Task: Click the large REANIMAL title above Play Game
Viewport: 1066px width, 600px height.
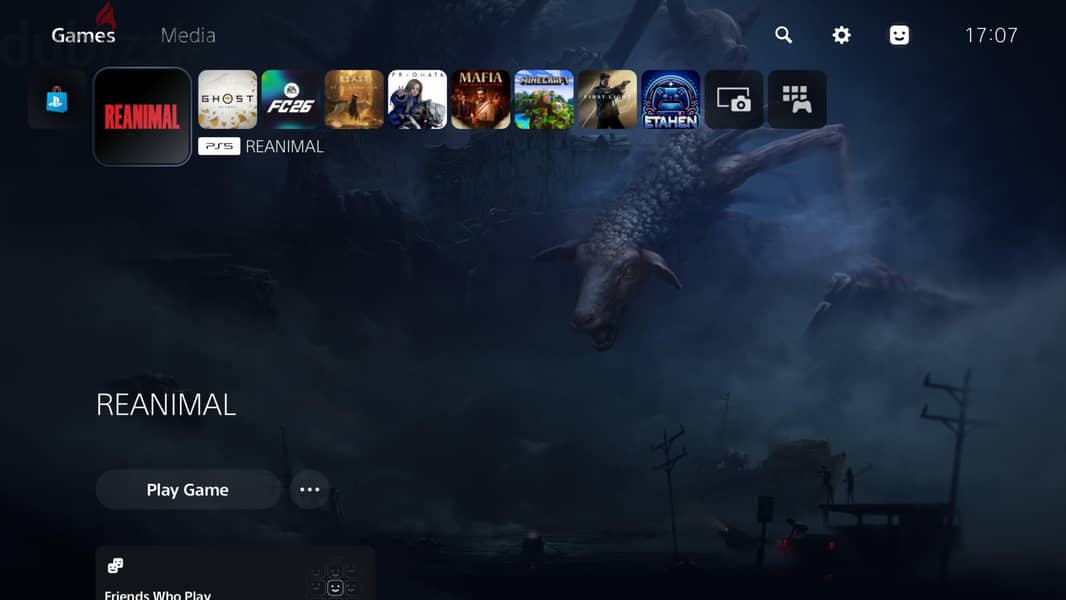Action: click(167, 405)
